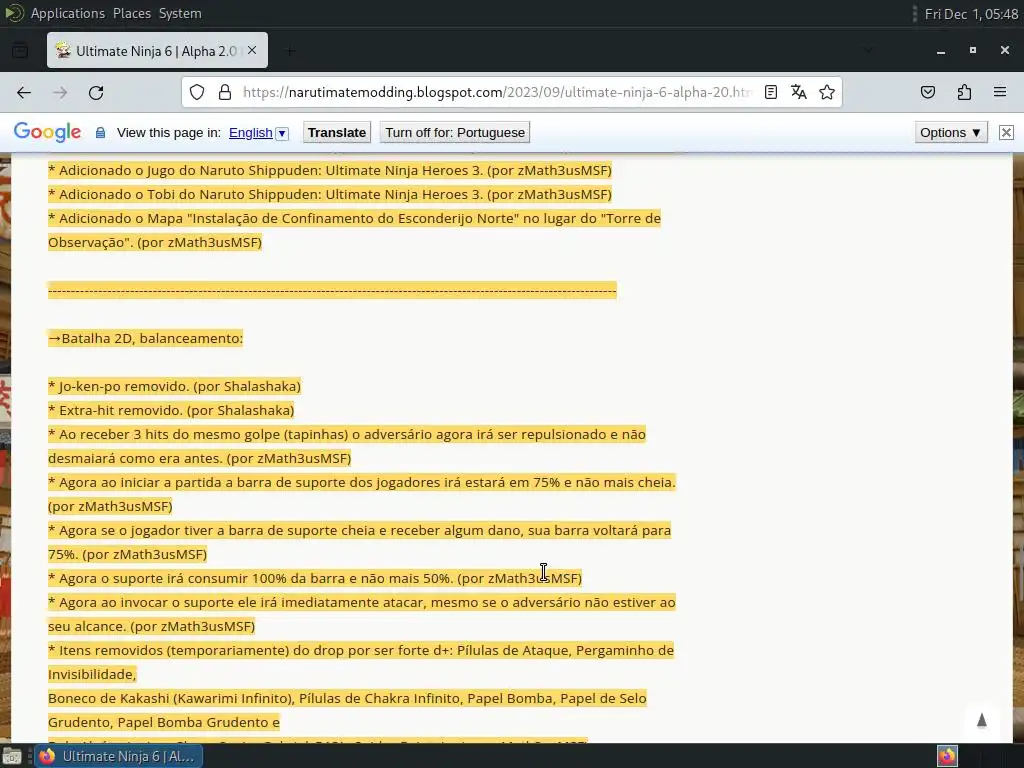Click the address bar URL field

pyautogui.click(x=496, y=92)
